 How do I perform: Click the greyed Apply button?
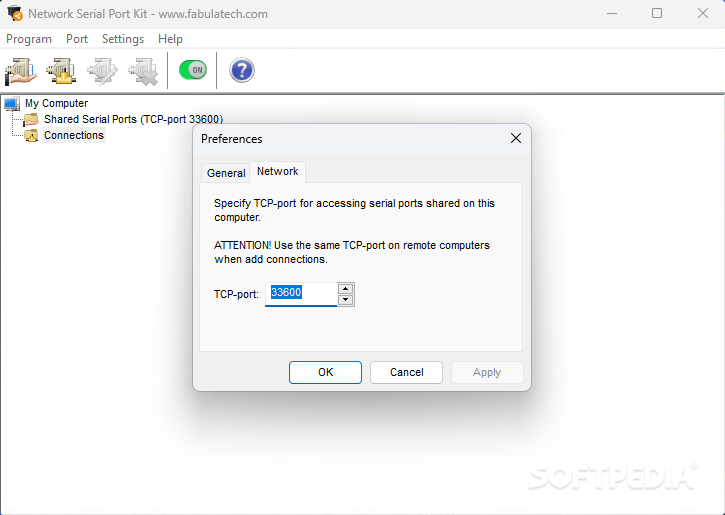[487, 372]
